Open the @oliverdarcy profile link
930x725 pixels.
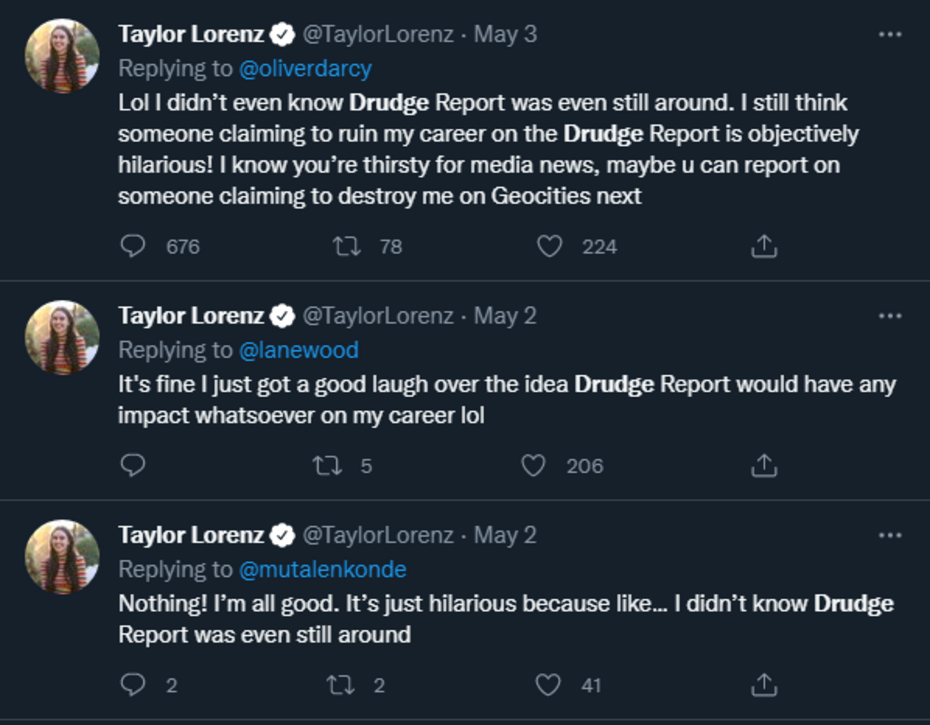(305, 68)
